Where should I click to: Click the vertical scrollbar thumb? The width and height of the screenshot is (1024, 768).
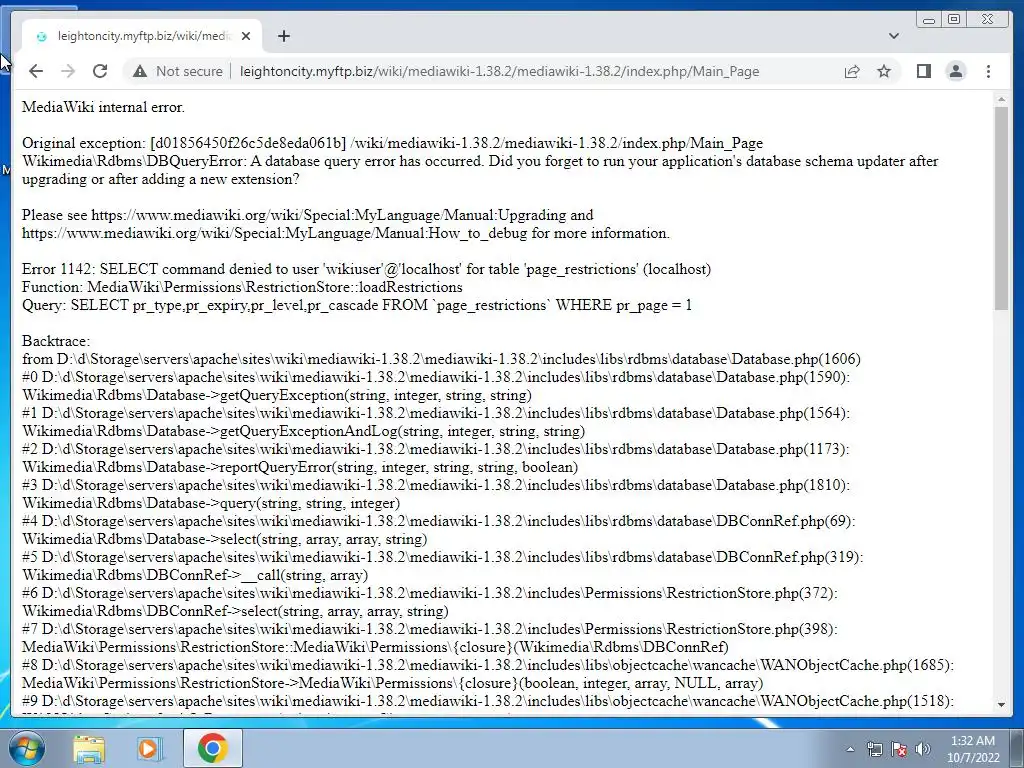click(1001, 208)
